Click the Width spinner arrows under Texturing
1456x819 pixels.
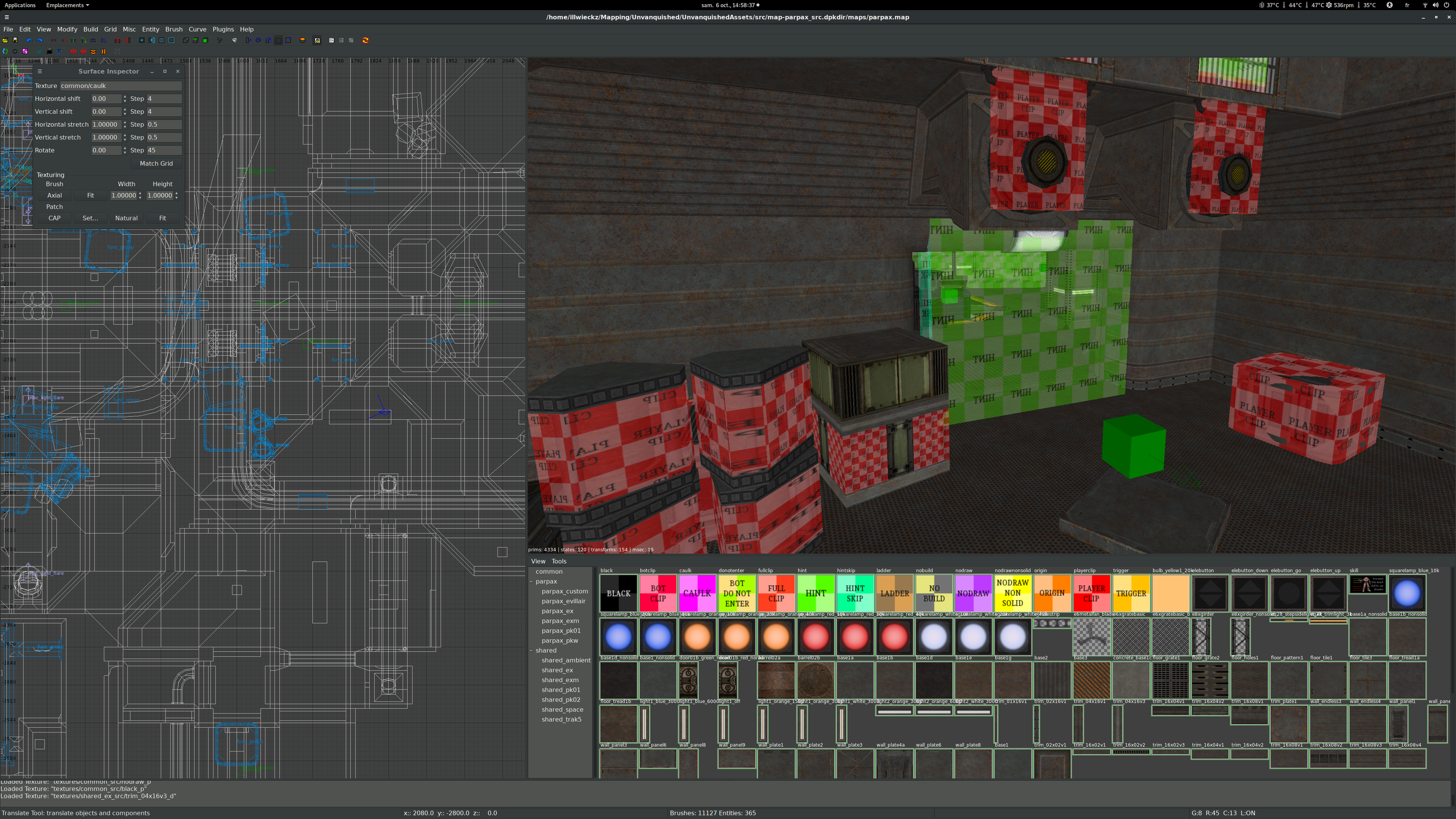(140, 195)
